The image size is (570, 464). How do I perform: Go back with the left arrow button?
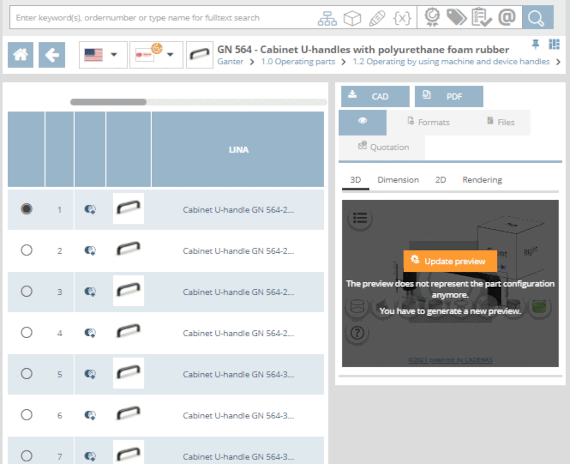(x=52, y=55)
